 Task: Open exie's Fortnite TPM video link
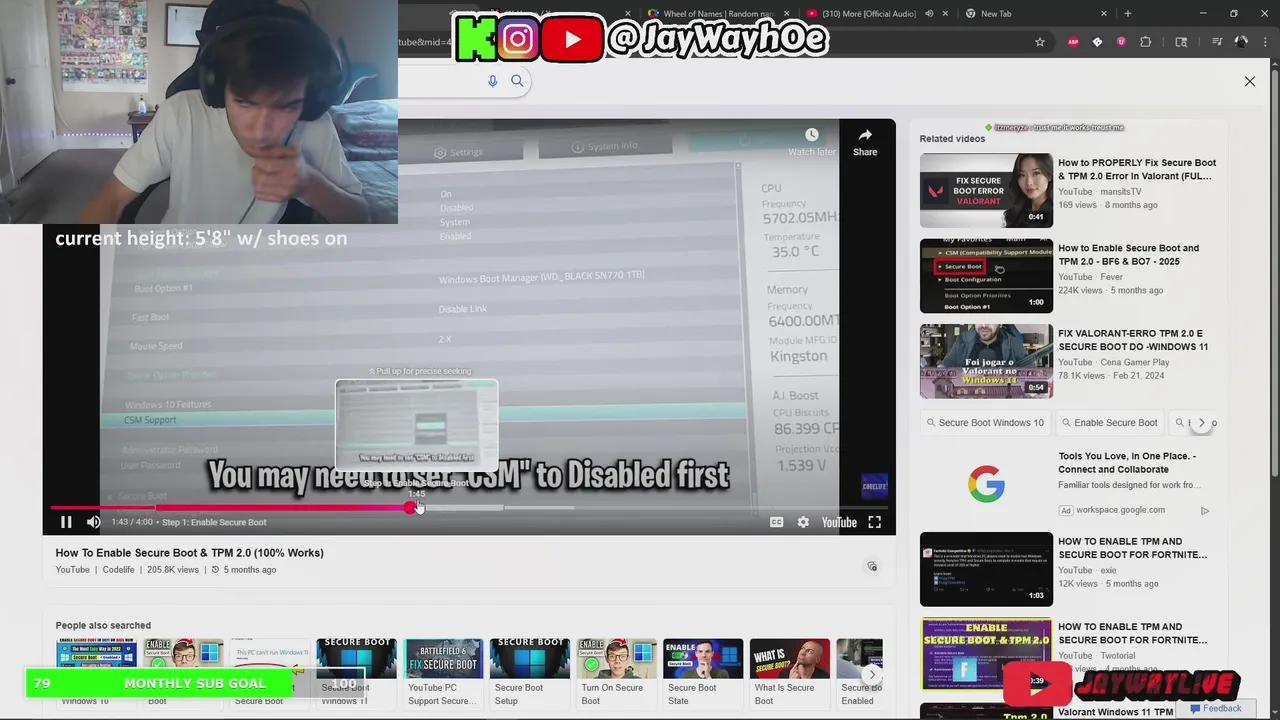click(x=1133, y=548)
